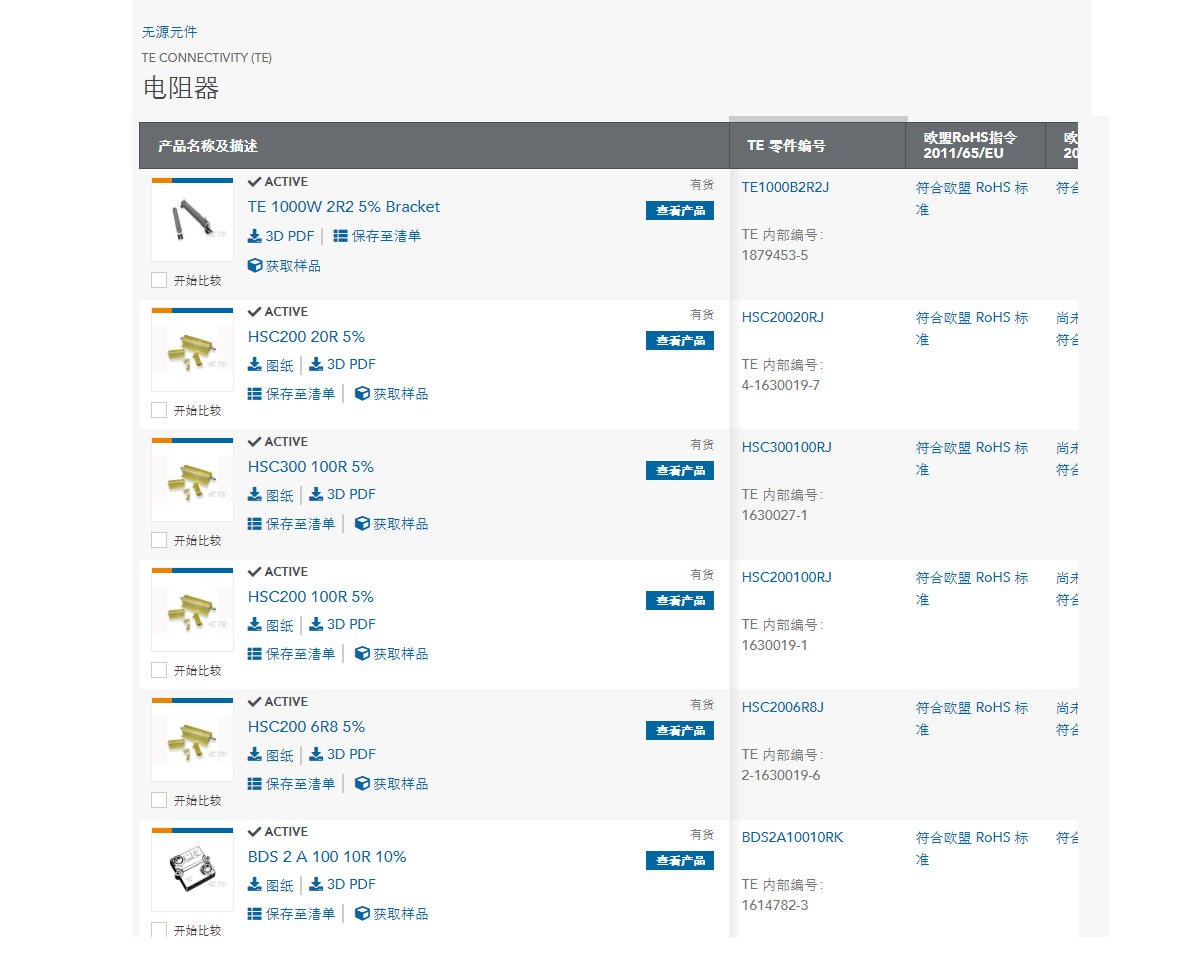Check compare box for TE 1000W 2R2 Bracket
The height and width of the screenshot is (958, 1200).
coord(159,280)
